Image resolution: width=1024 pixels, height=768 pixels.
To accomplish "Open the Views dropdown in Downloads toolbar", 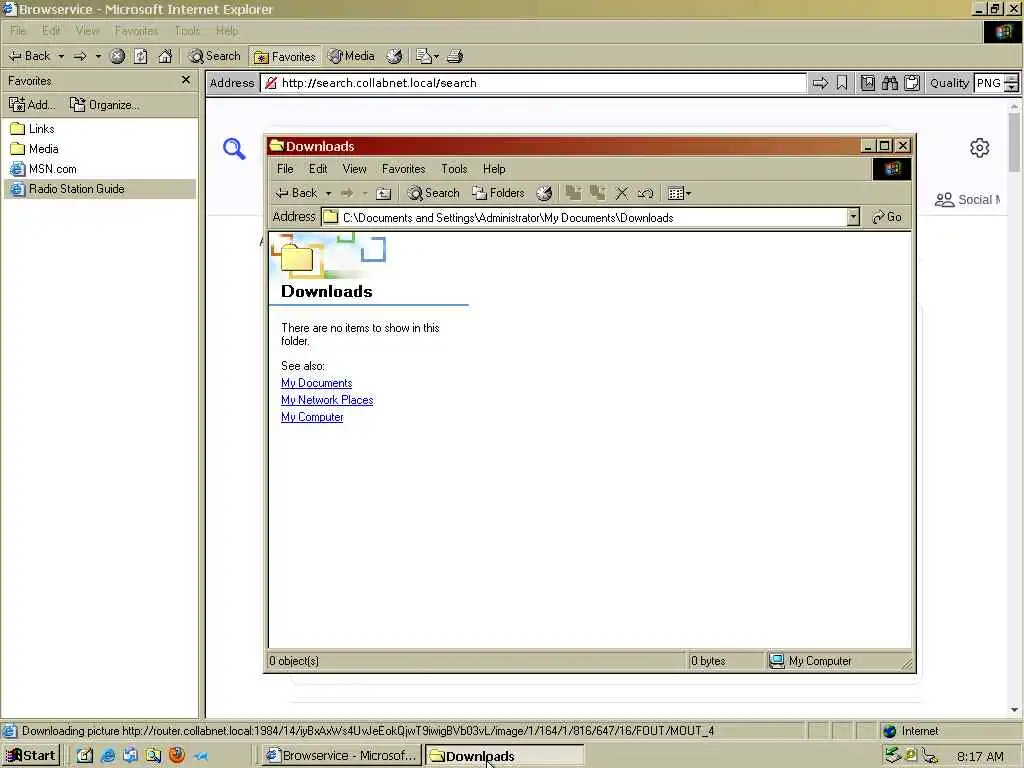I will point(679,193).
